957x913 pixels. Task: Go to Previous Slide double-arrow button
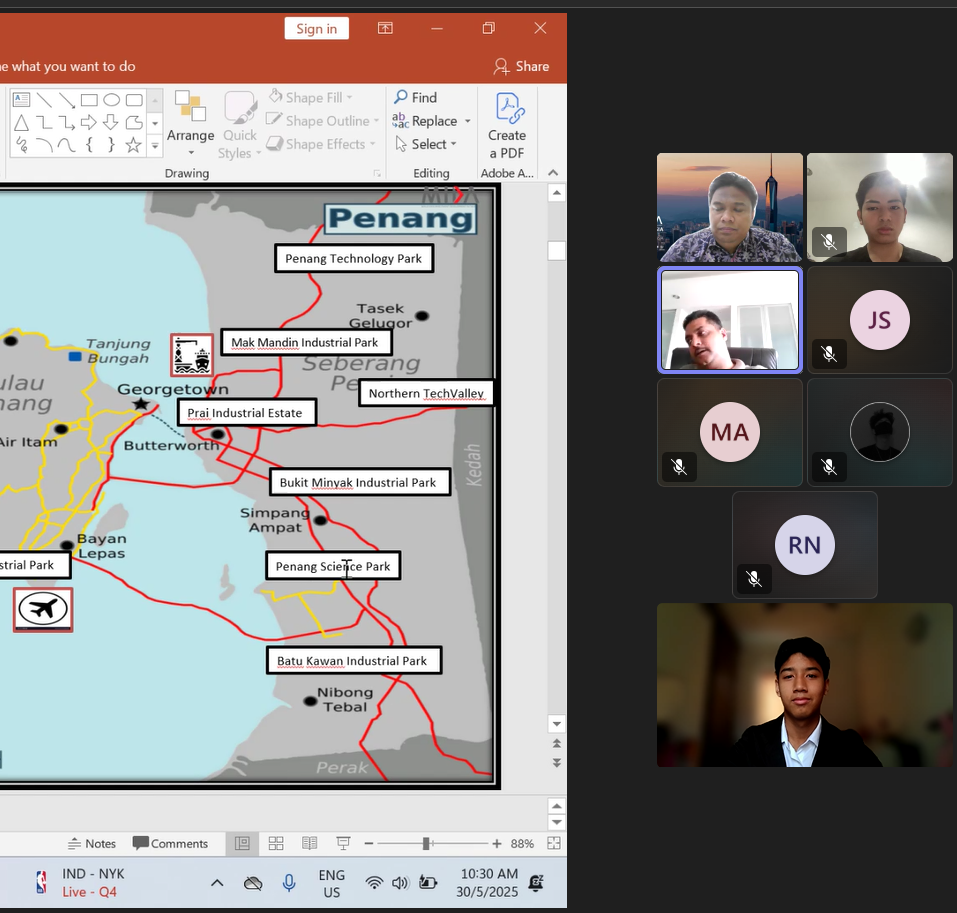coord(557,743)
